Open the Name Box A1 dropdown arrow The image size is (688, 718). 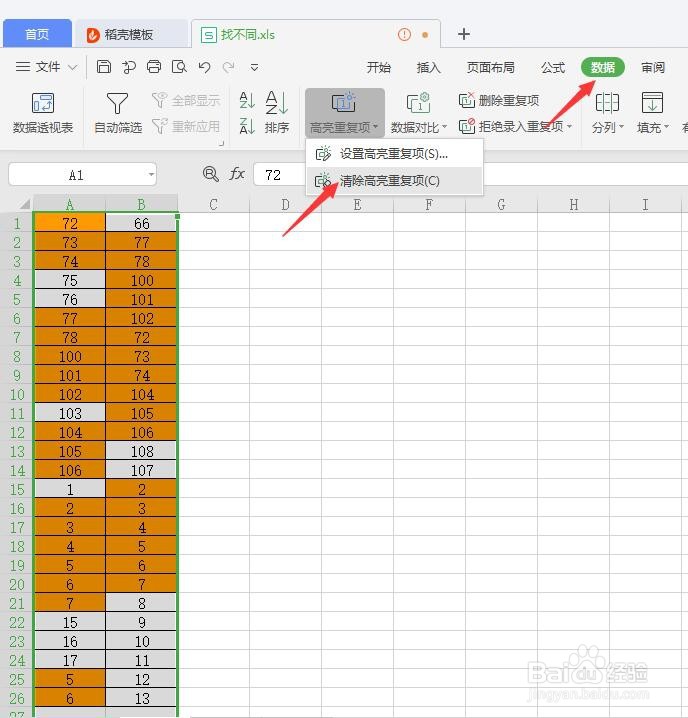[151, 174]
